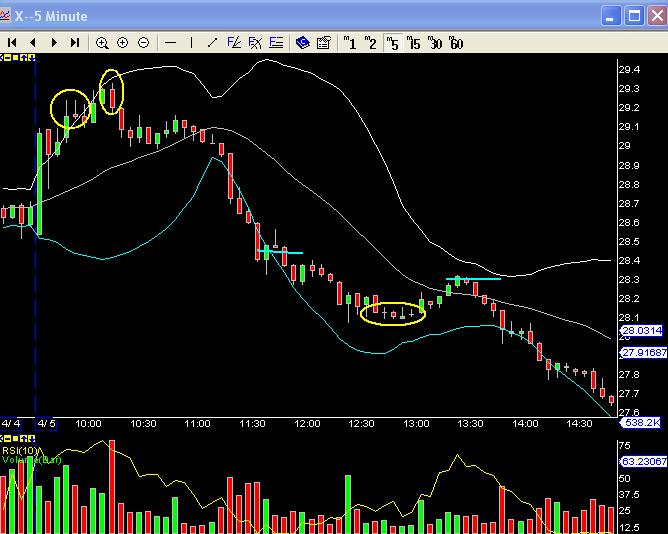The image size is (668, 534).
Task: Jump to the last bar of the chart
Action: [75, 43]
